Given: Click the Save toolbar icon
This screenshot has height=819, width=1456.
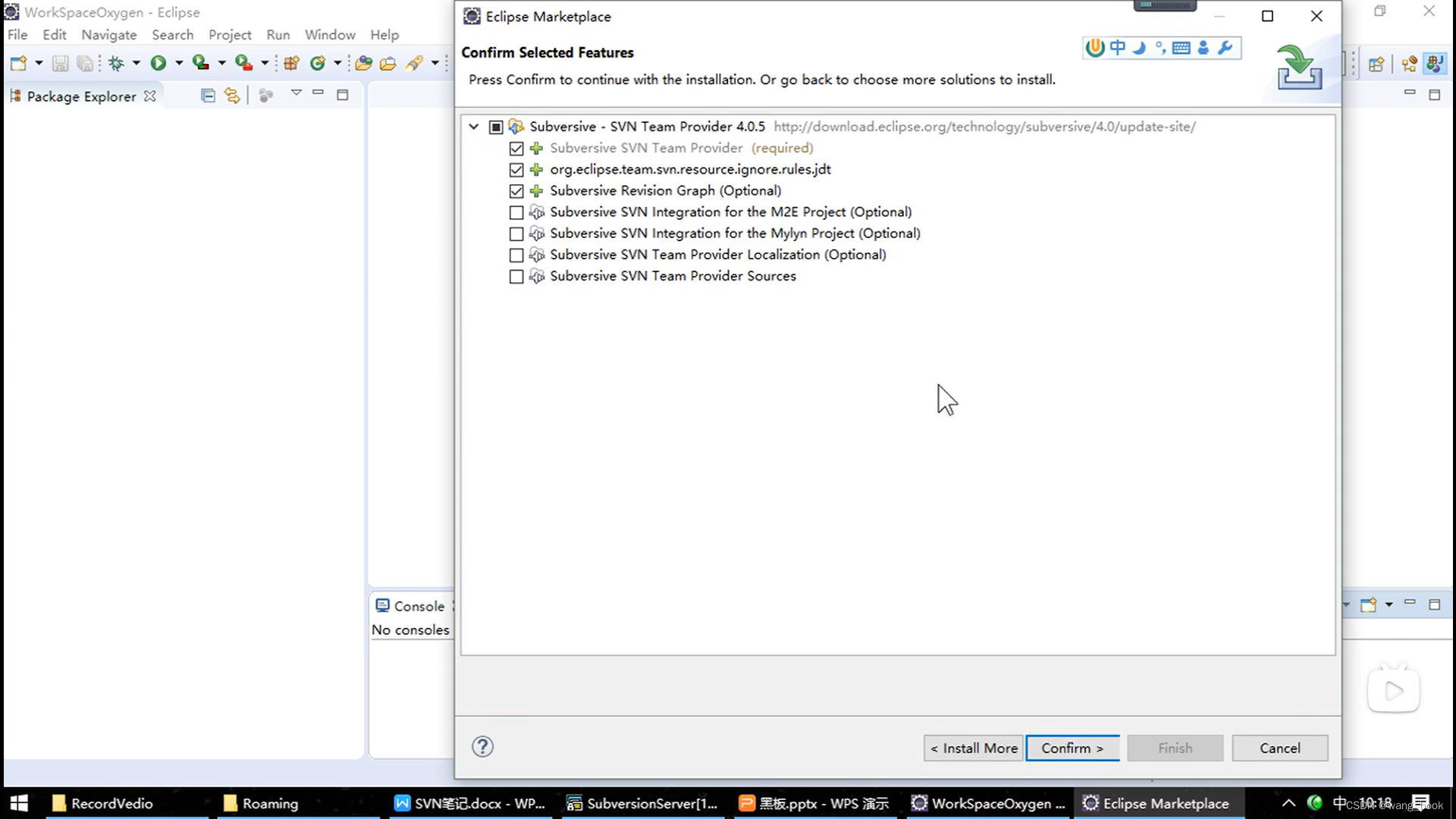Looking at the screenshot, I should 60,64.
